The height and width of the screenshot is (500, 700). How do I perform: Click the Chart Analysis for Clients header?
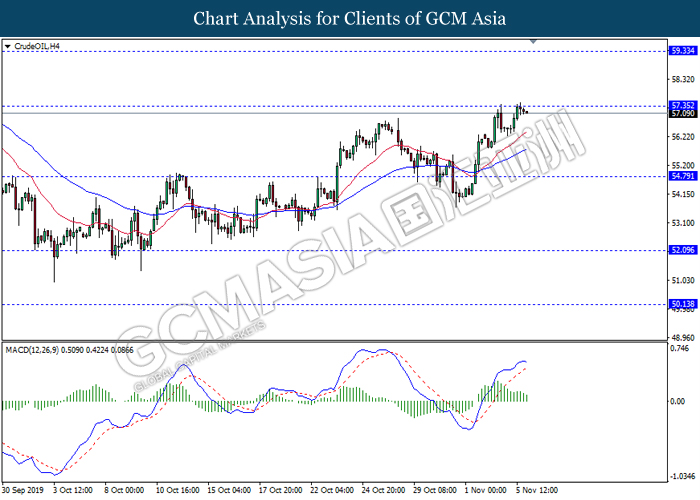pos(350,19)
